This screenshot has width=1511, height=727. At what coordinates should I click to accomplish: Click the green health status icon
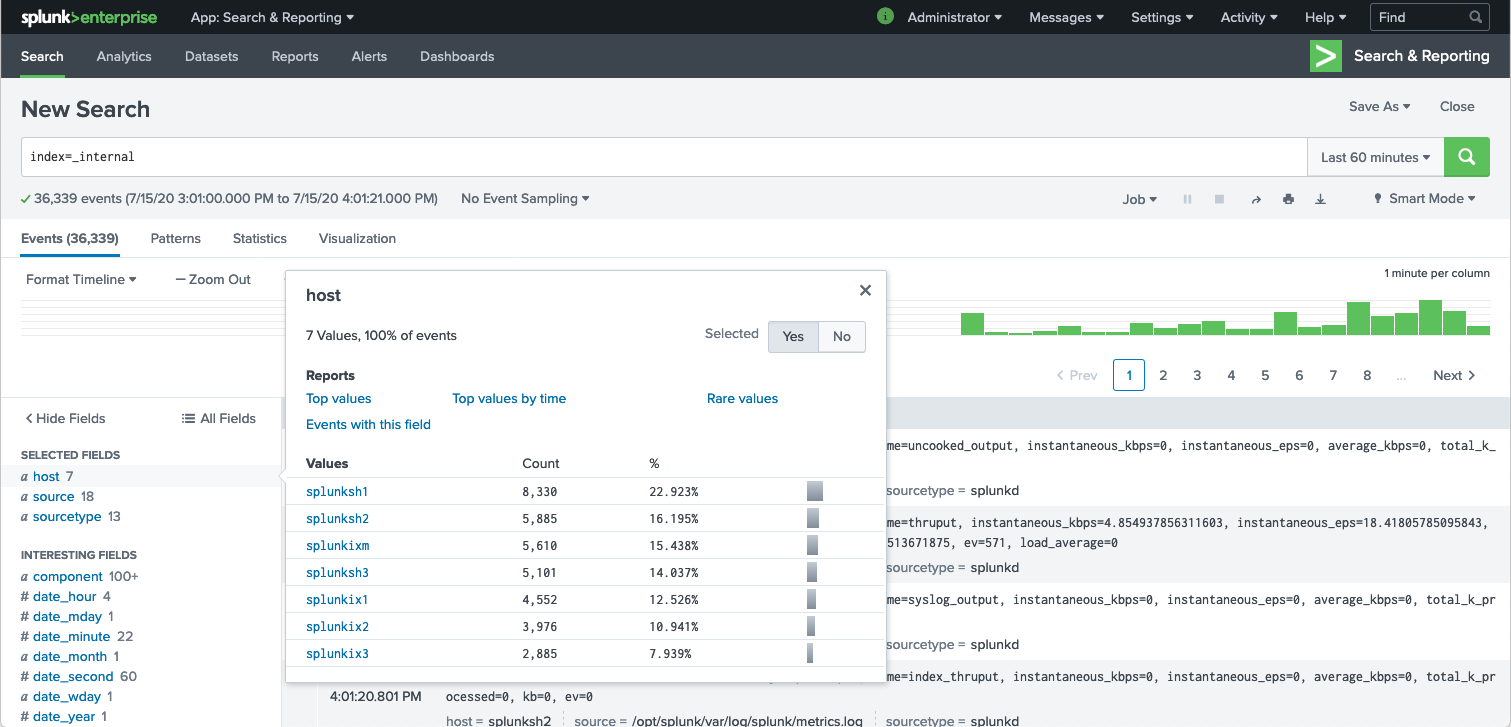(x=885, y=17)
